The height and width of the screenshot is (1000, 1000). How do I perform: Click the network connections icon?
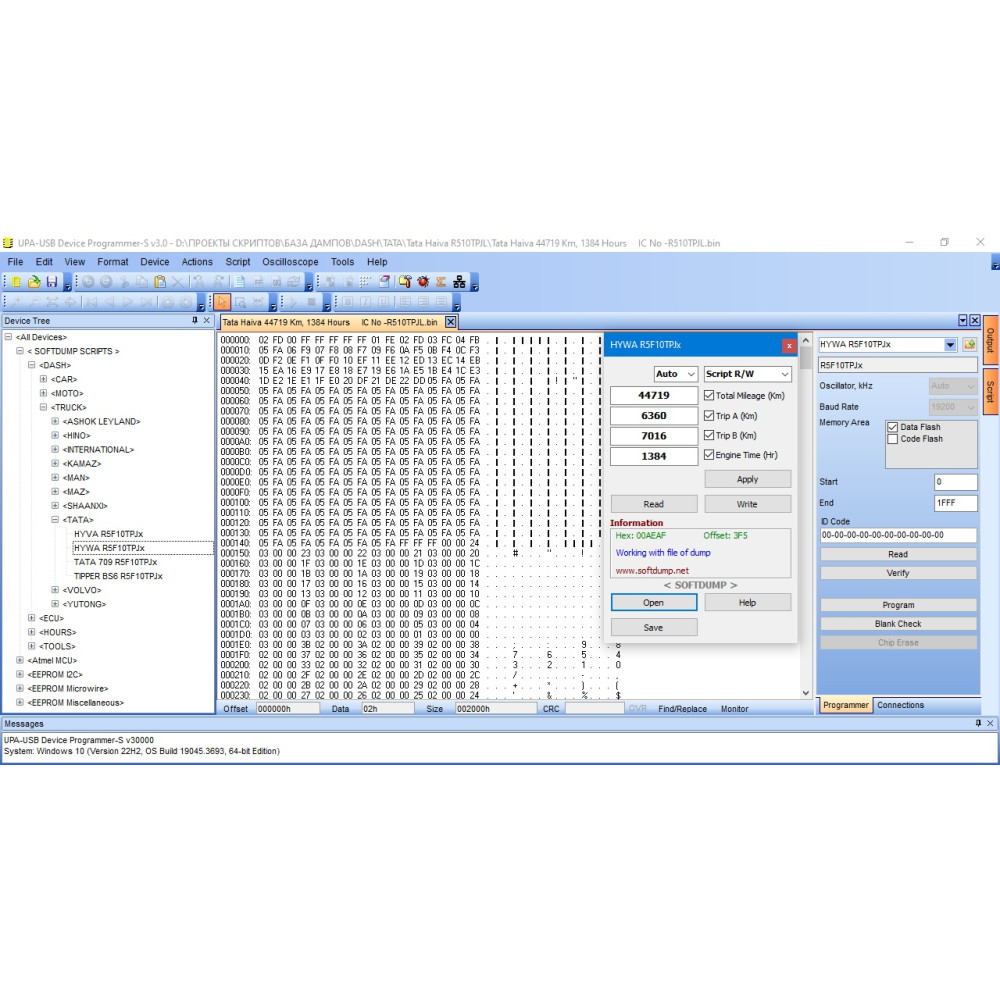(x=459, y=281)
